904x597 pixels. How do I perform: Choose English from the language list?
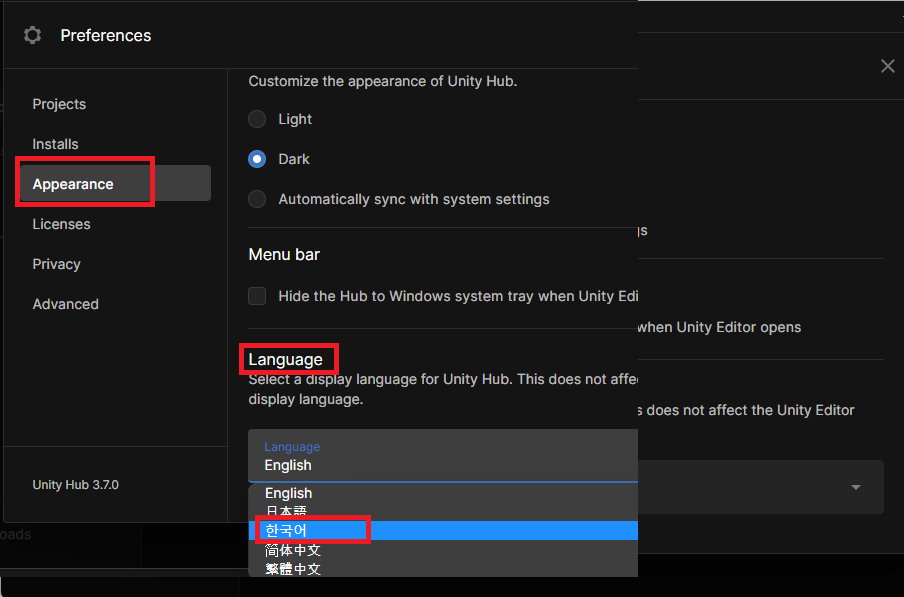tap(443, 493)
